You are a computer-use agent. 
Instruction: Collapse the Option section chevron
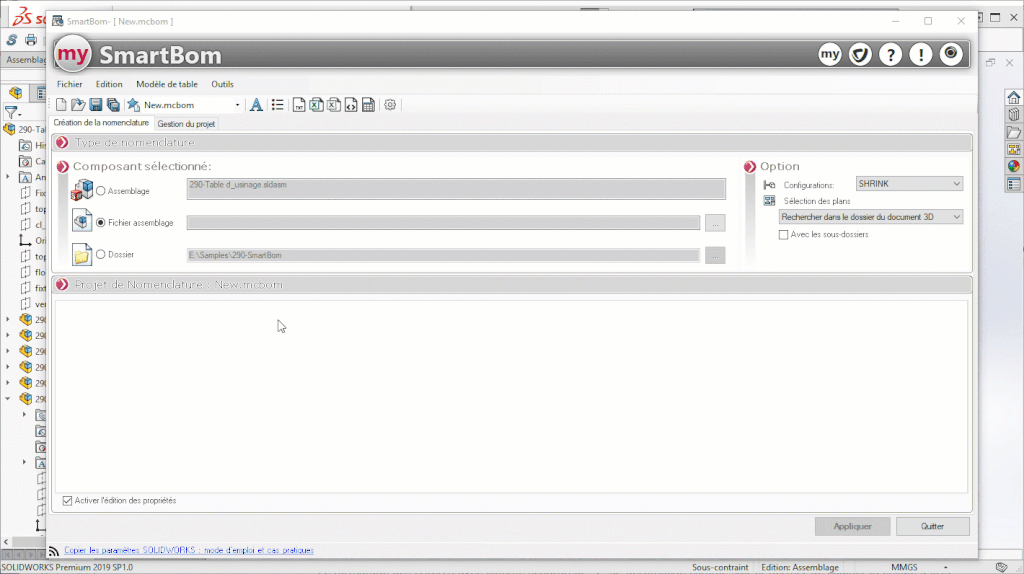(750, 167)
